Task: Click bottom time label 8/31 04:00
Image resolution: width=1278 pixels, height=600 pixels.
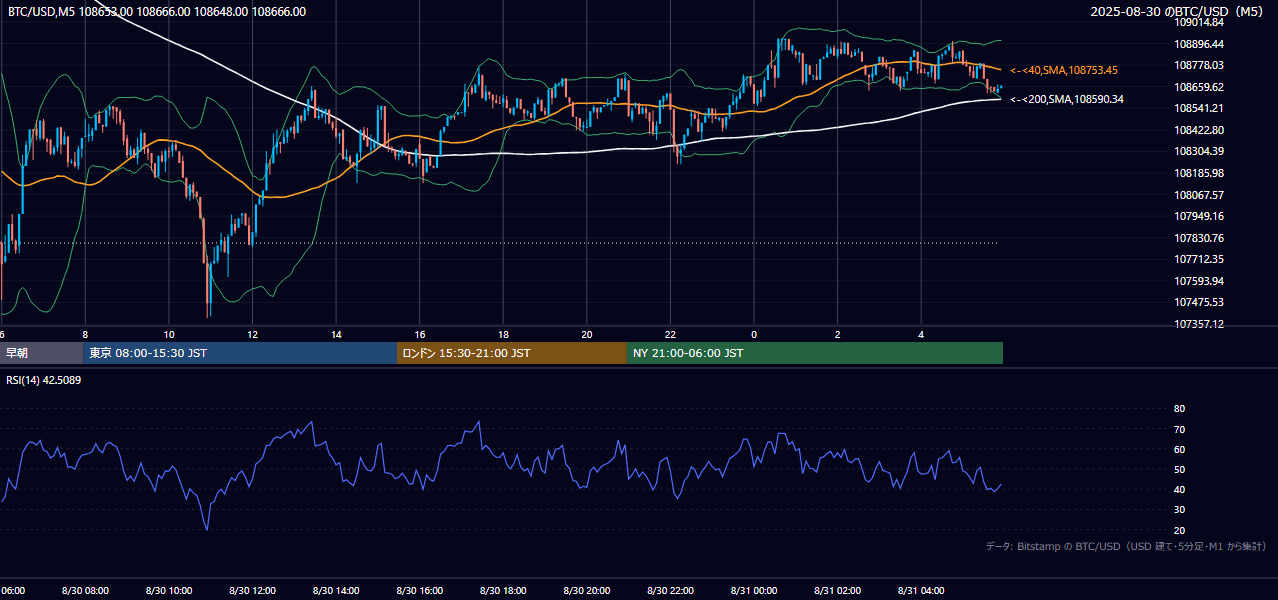Action: click(921, 591)
